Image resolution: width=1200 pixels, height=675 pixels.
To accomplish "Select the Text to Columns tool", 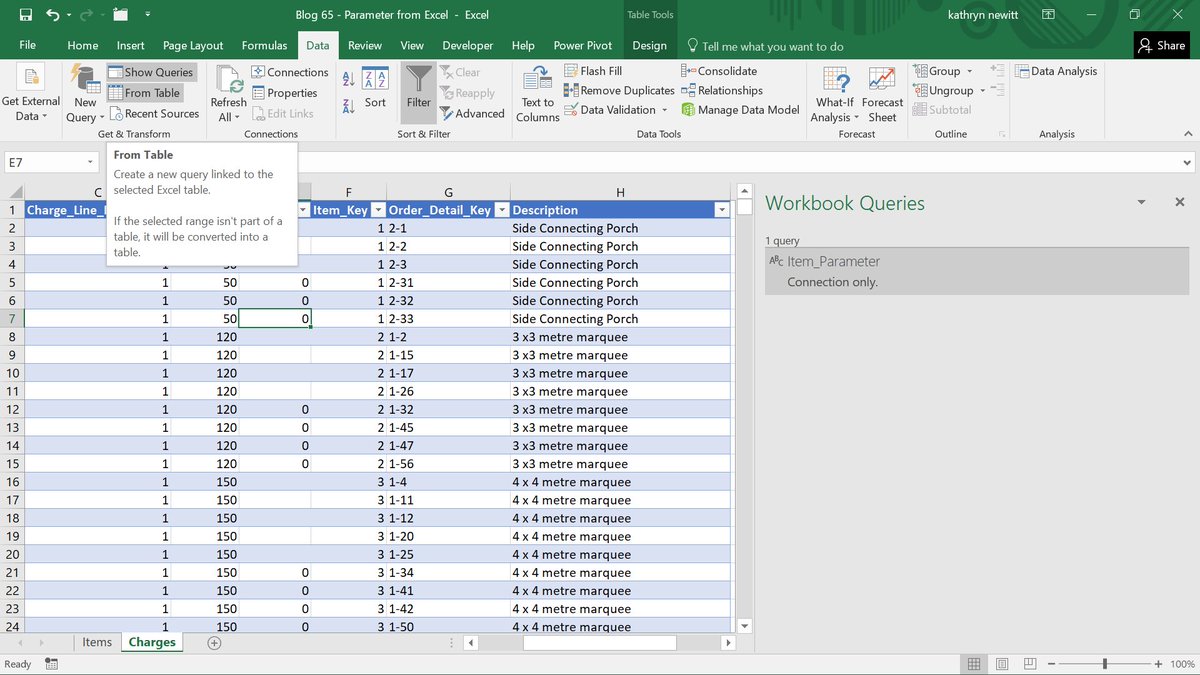I will pyautogui.click(x=536, y=91).
